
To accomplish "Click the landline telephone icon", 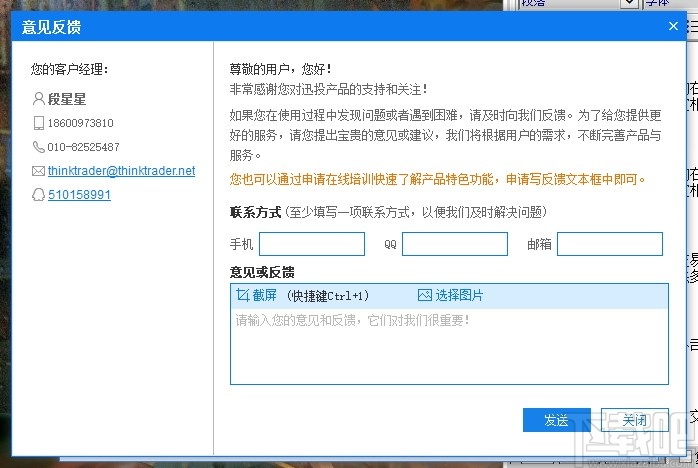I will coord(39,147).
